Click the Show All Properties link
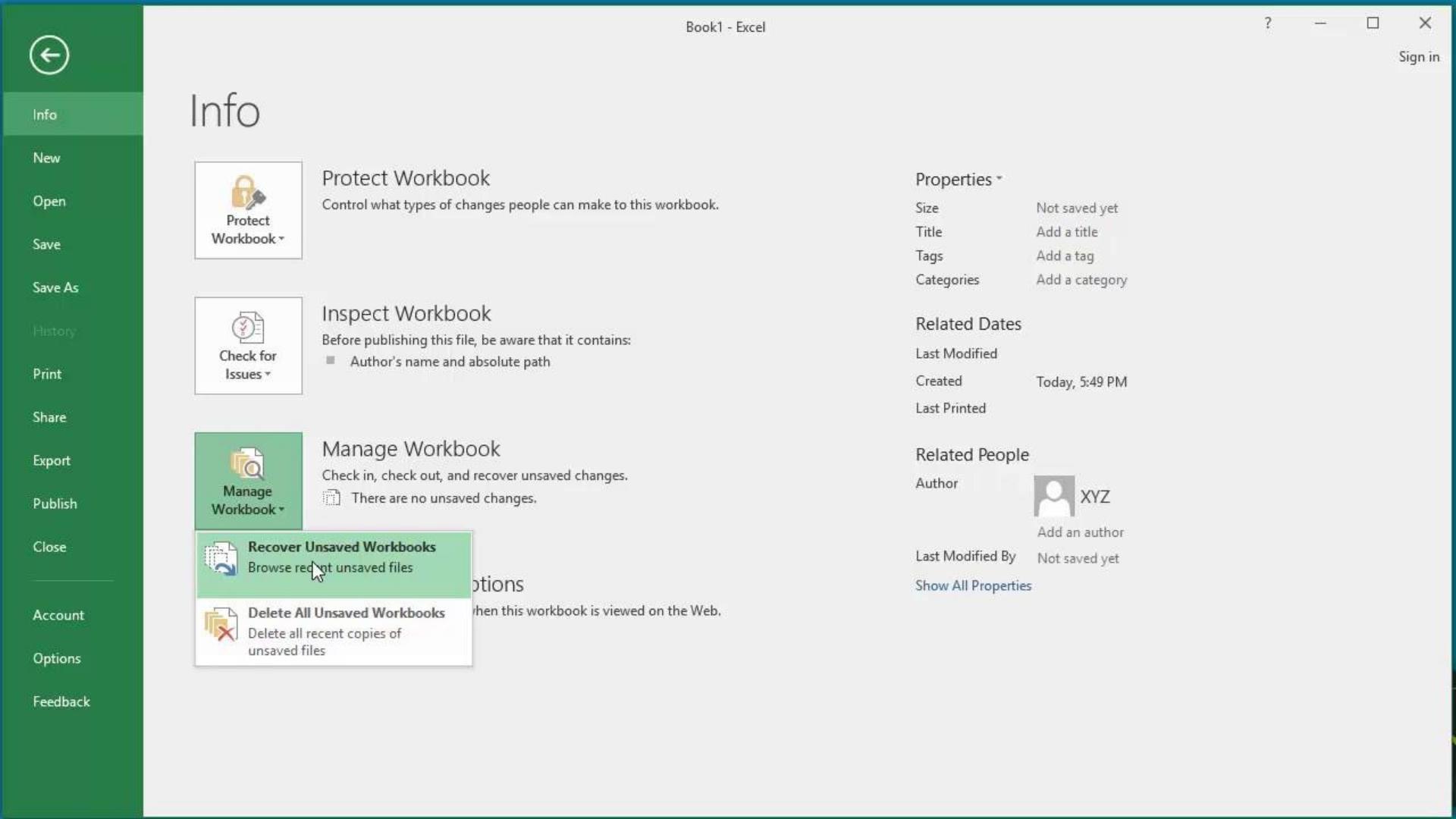Screen dimensions: 1456x819 (973, 585)
